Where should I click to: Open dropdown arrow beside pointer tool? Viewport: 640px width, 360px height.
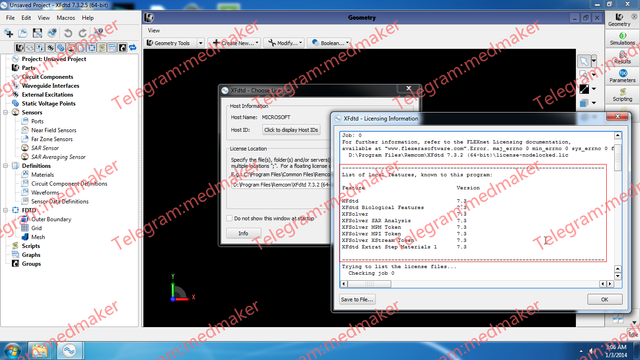[594, 61]
